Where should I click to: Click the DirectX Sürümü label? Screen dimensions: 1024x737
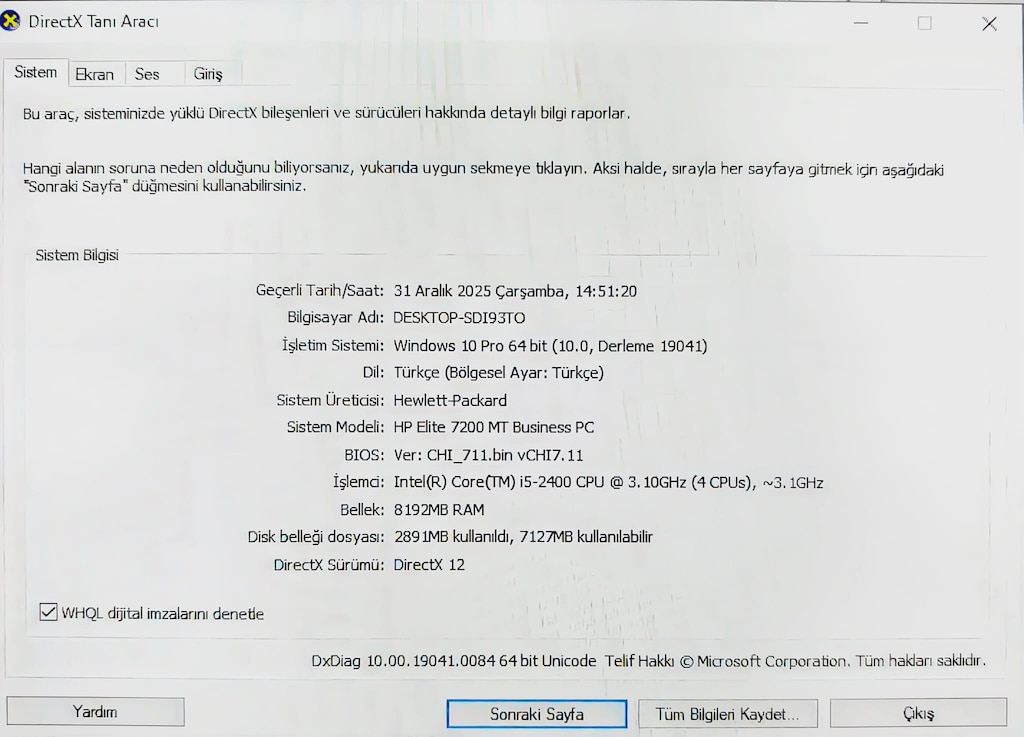point(329,565)
